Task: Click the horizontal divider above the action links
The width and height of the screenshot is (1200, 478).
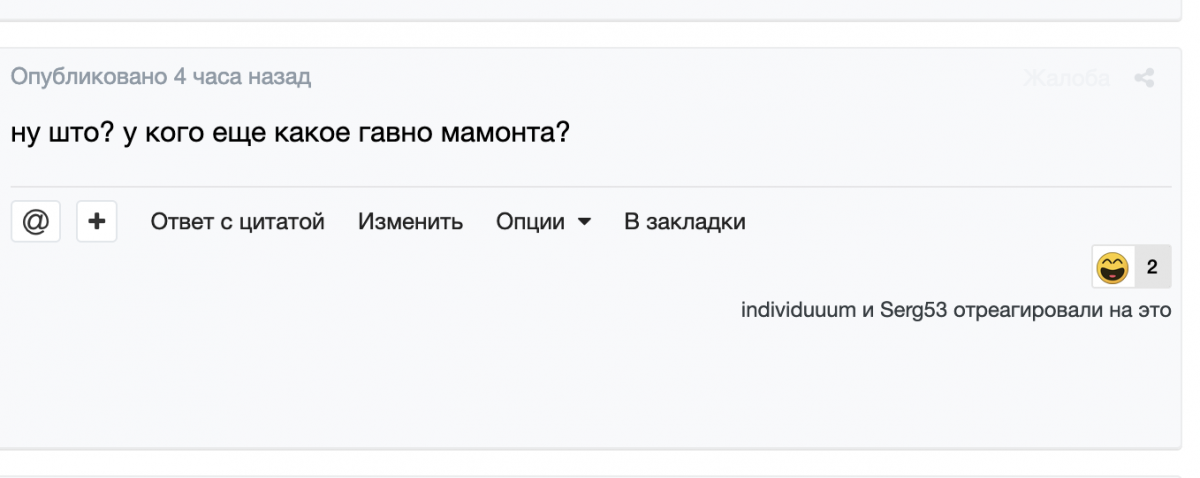Action: click(x=591, y=186)
